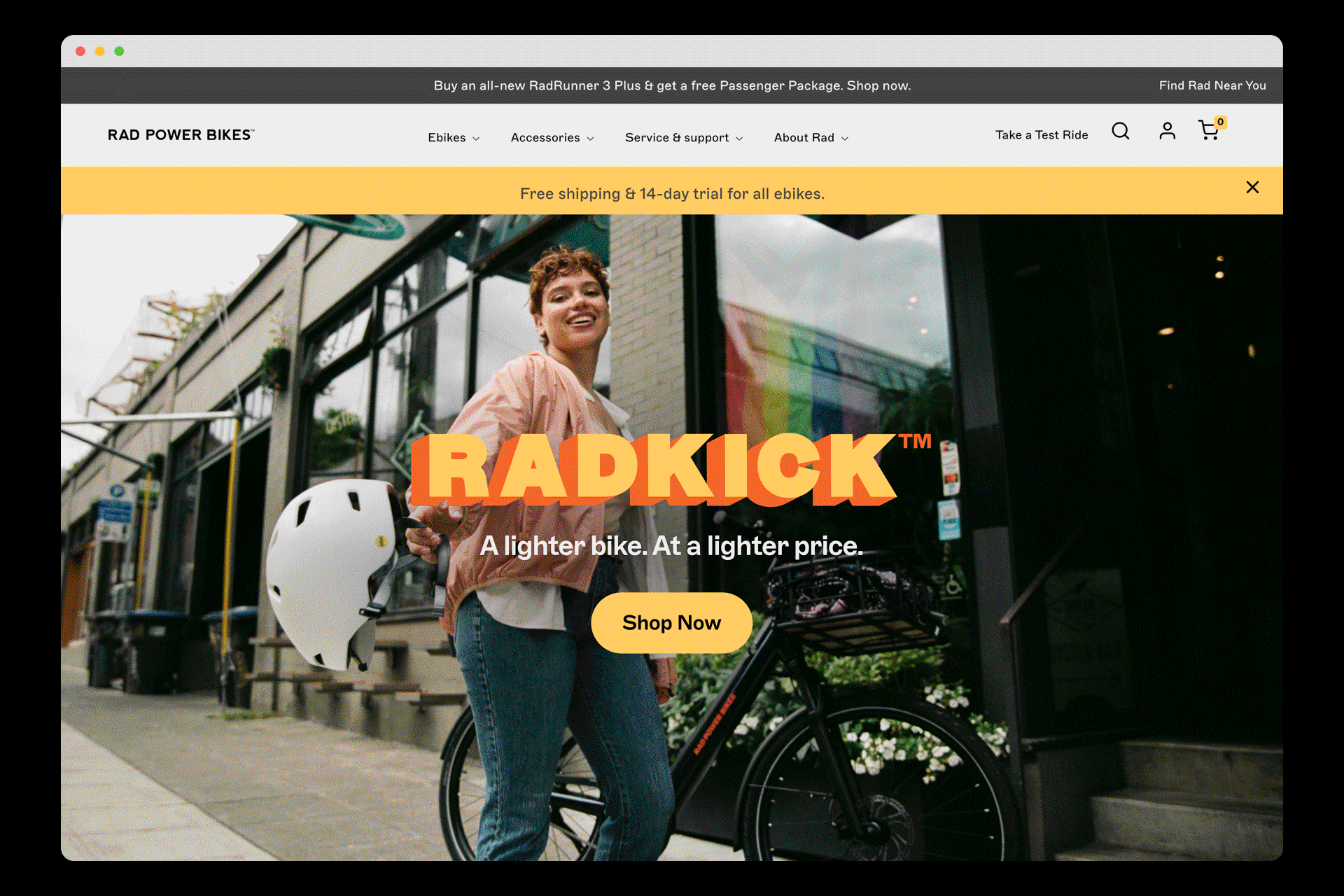
Task: Expand the Ebikes dropdown chevron
Action: 476,139
